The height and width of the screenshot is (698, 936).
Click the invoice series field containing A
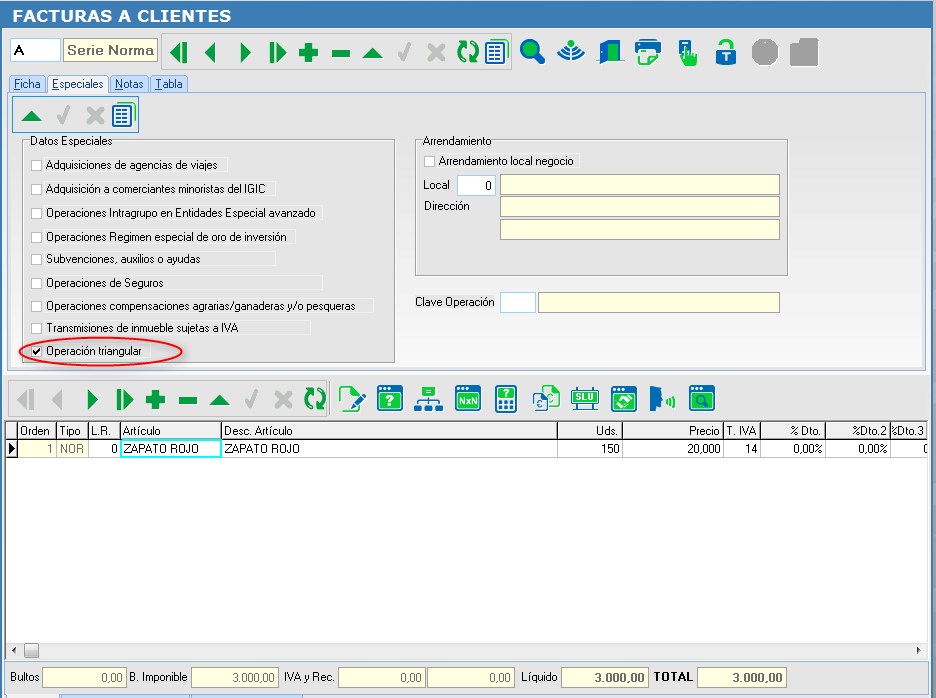point(35,50)
